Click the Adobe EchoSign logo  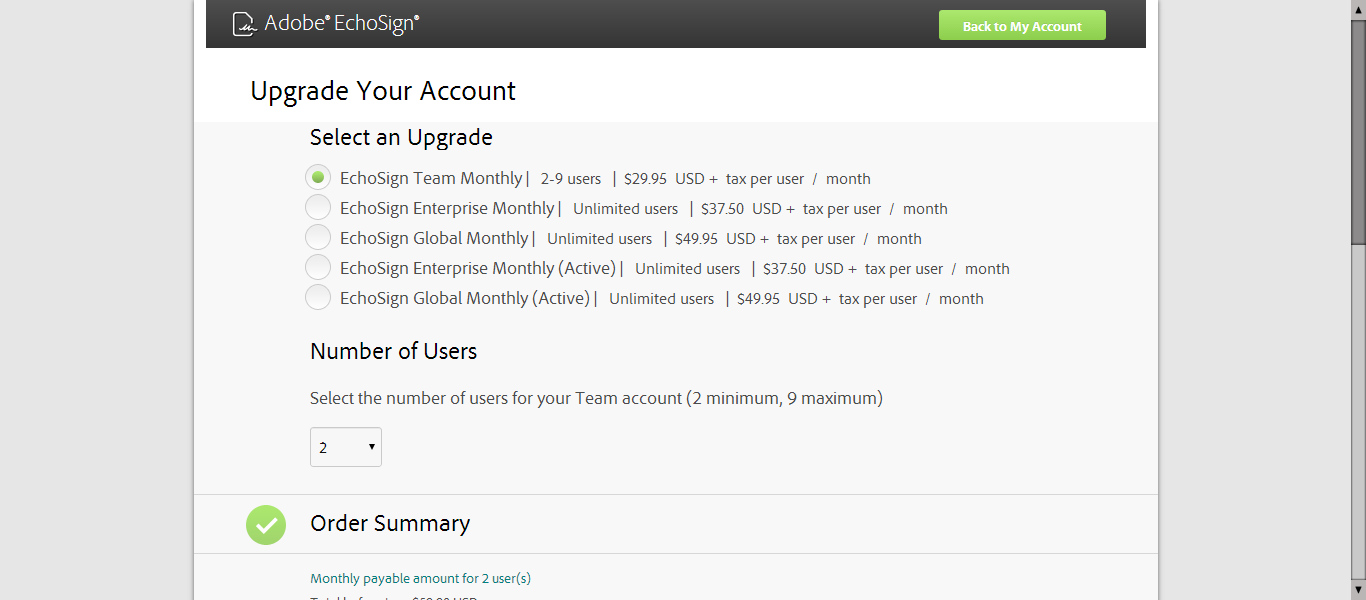click(326, 23)
